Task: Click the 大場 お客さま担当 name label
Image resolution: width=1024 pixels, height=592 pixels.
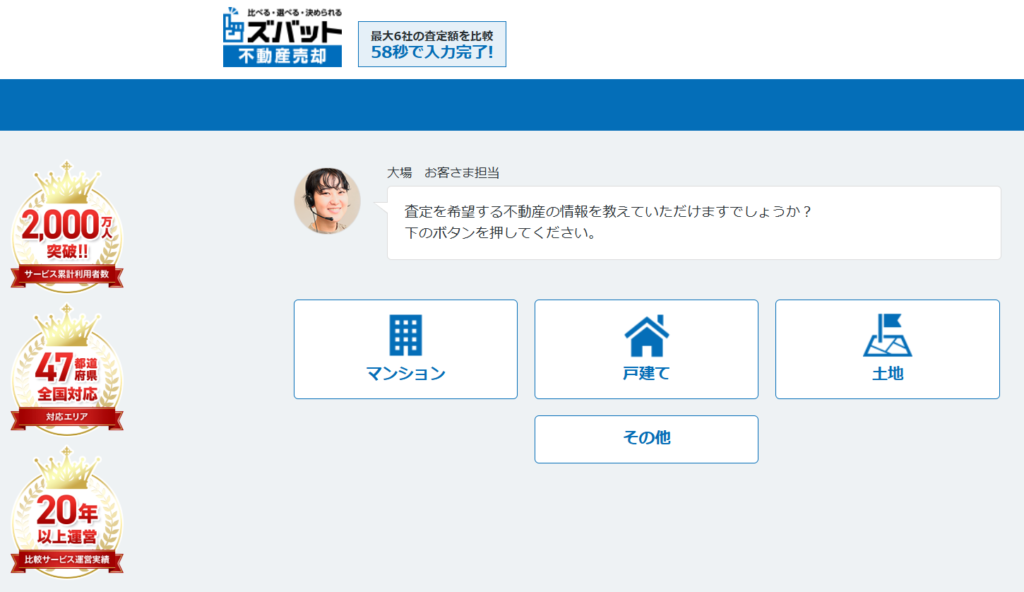Action: [x=443, y=173]
